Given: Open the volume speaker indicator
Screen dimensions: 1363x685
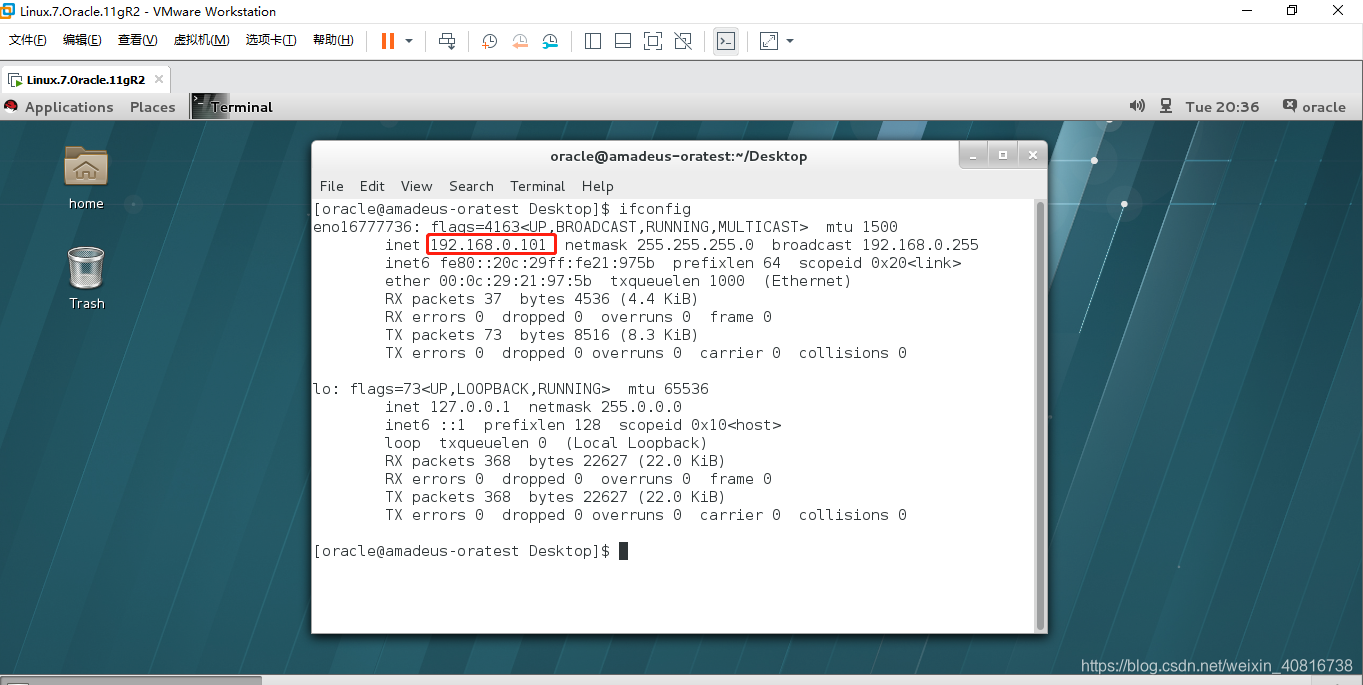Looking at the screenshot, I should point(1137,106).
